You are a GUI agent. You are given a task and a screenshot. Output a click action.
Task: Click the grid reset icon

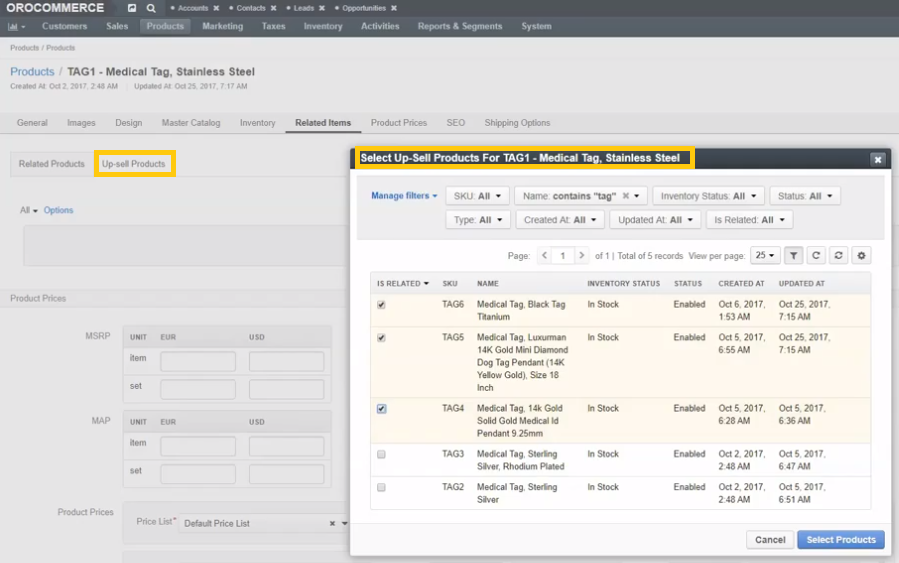click(838, 255)
